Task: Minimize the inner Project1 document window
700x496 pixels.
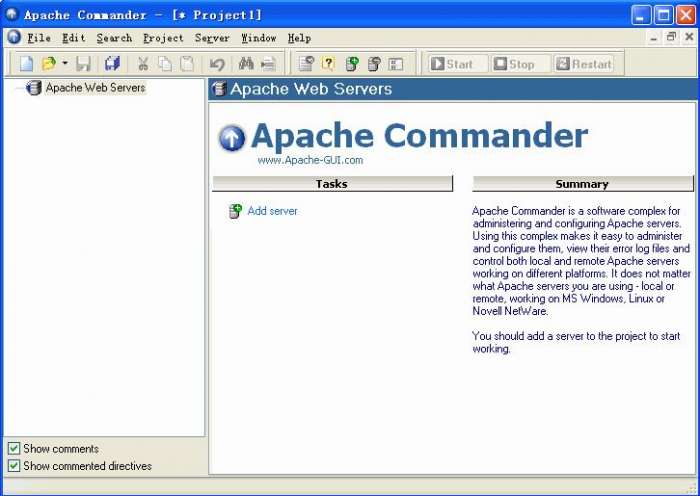Action: 654,38
